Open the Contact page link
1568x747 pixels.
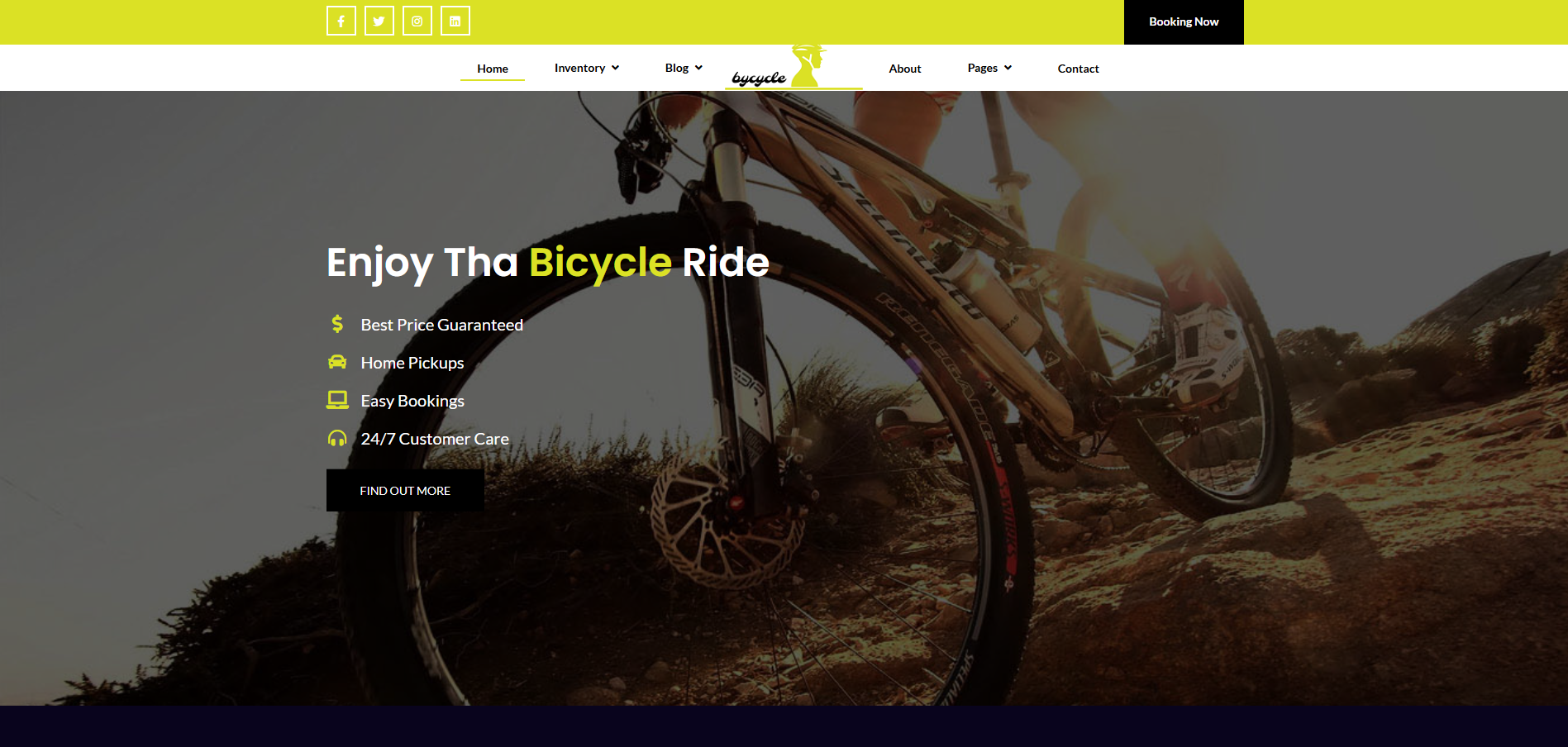tap(1078, 69)
